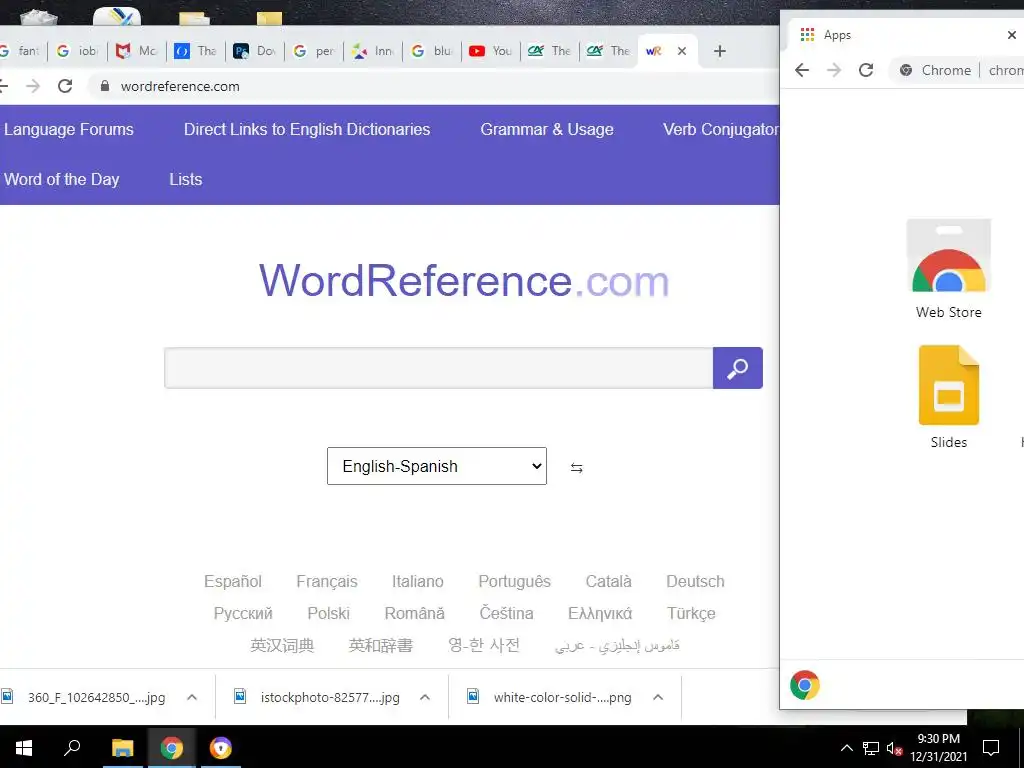Open the Windows Start menu

pyautogui.click(x=24, y=748)
